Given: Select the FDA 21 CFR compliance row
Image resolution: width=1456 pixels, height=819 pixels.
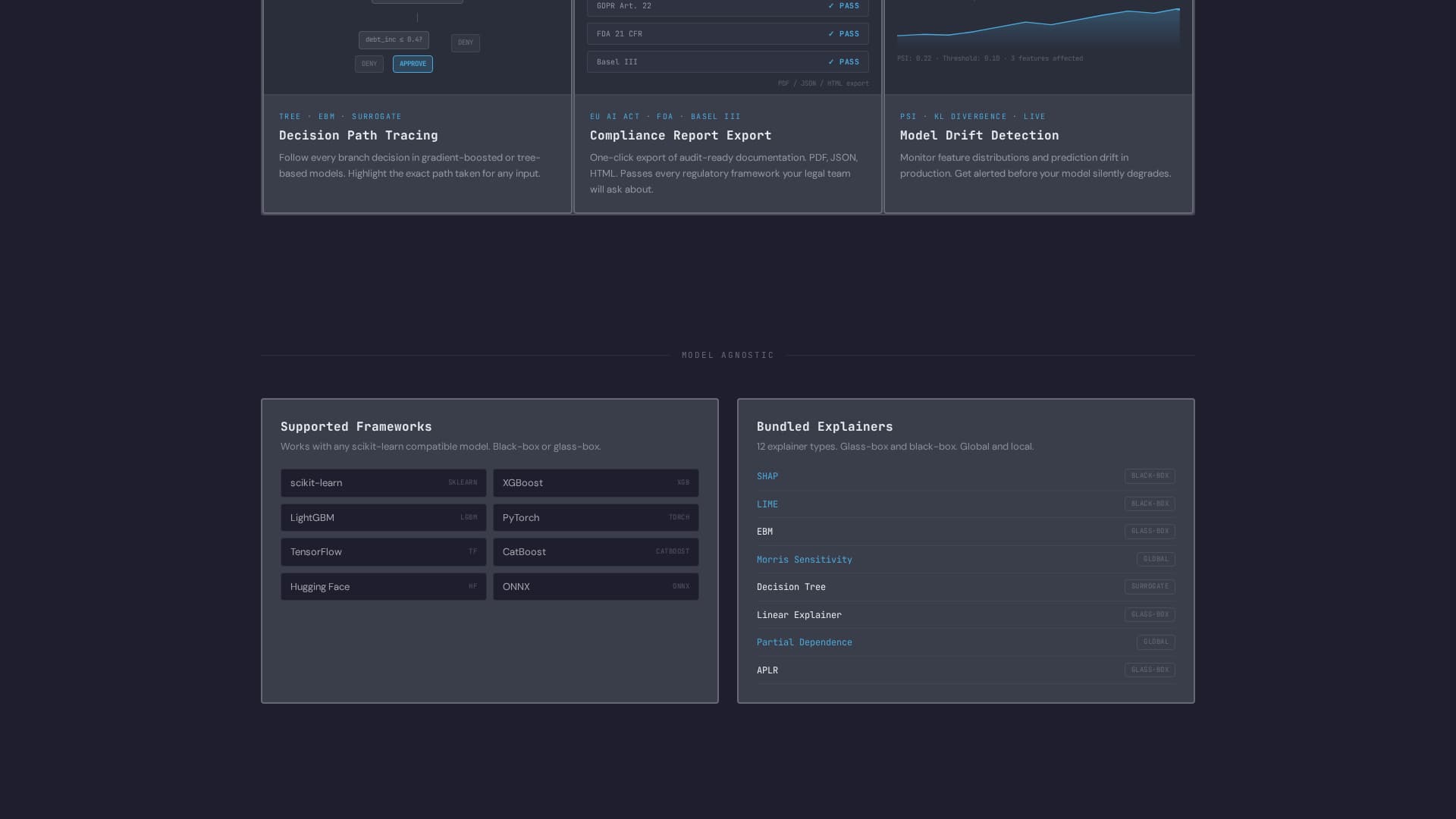Looking at the screenshot, I should [728, 34].
